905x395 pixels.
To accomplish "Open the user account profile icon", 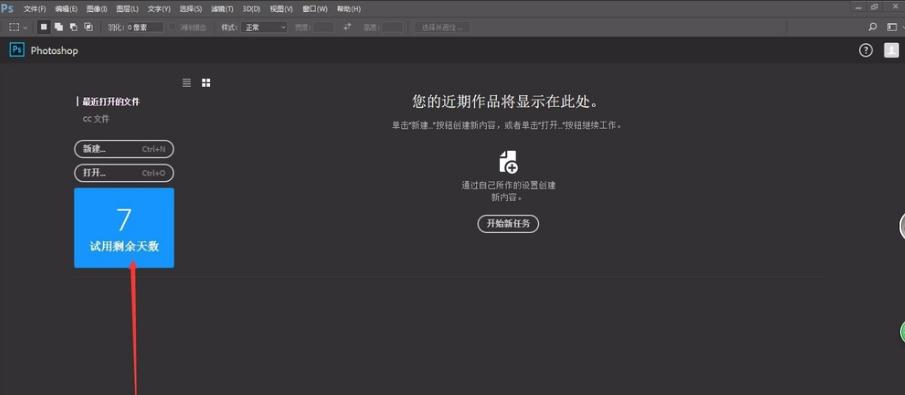I will pos(891,50).
